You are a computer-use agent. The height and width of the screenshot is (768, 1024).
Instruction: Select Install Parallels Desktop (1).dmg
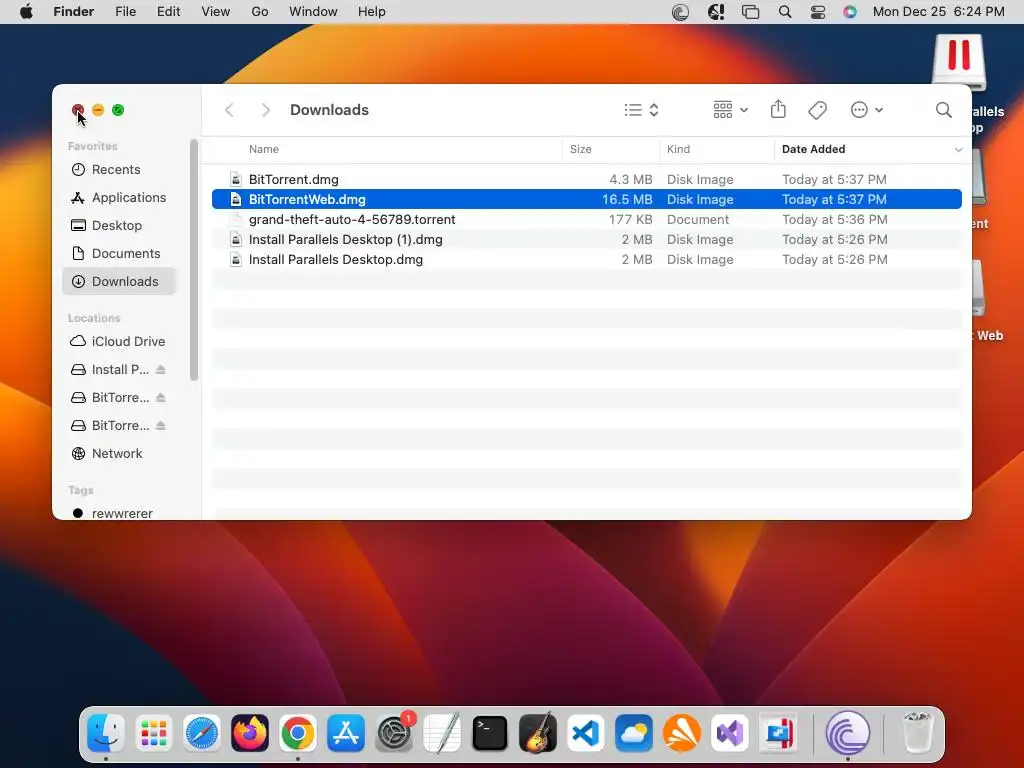click(586, 240)
